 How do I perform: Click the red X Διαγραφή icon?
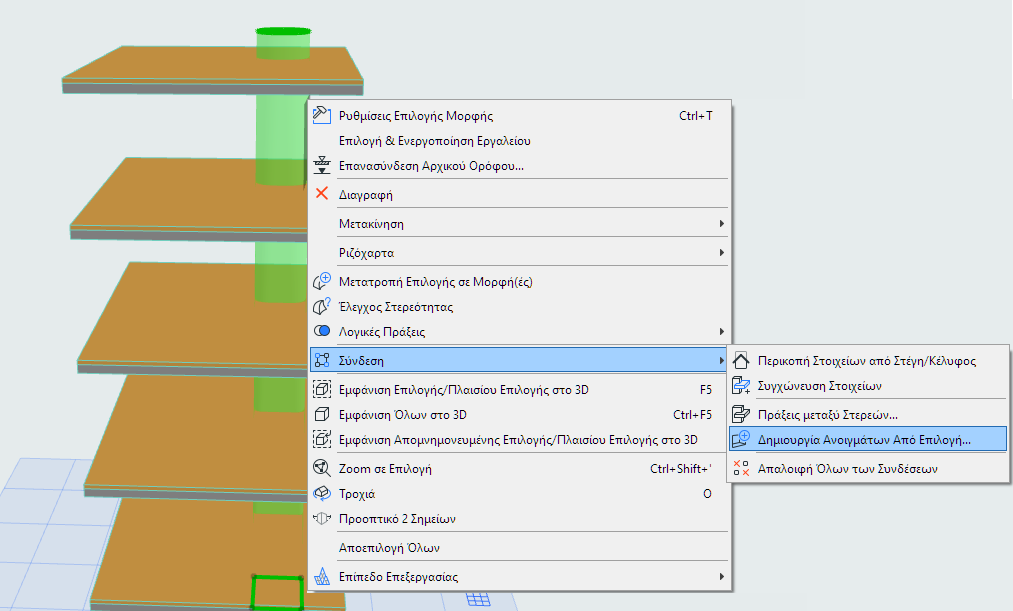pyautogui.click(x=322, y=193)
